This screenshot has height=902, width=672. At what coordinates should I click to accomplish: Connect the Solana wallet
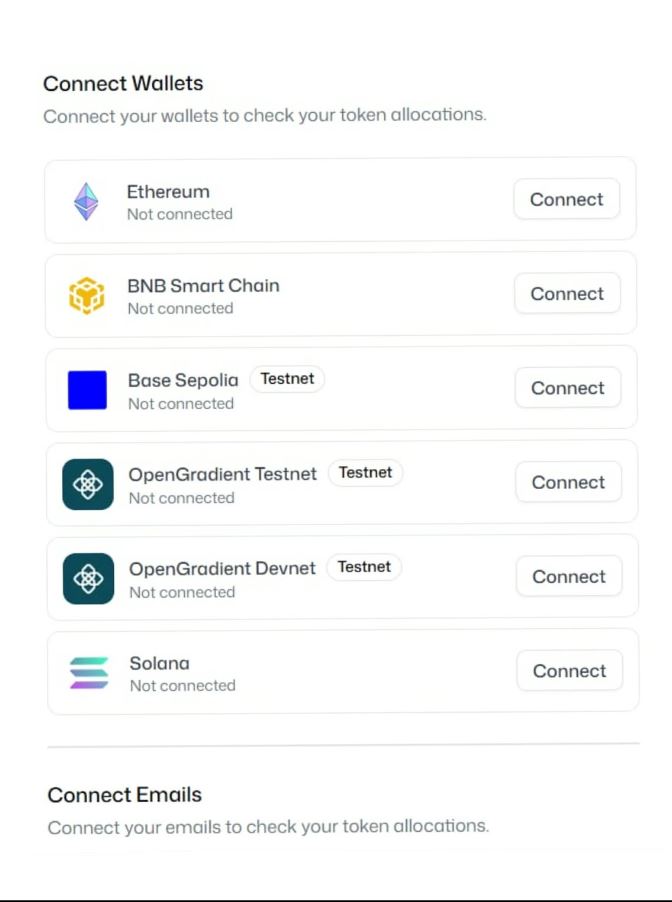click(569, 671)
